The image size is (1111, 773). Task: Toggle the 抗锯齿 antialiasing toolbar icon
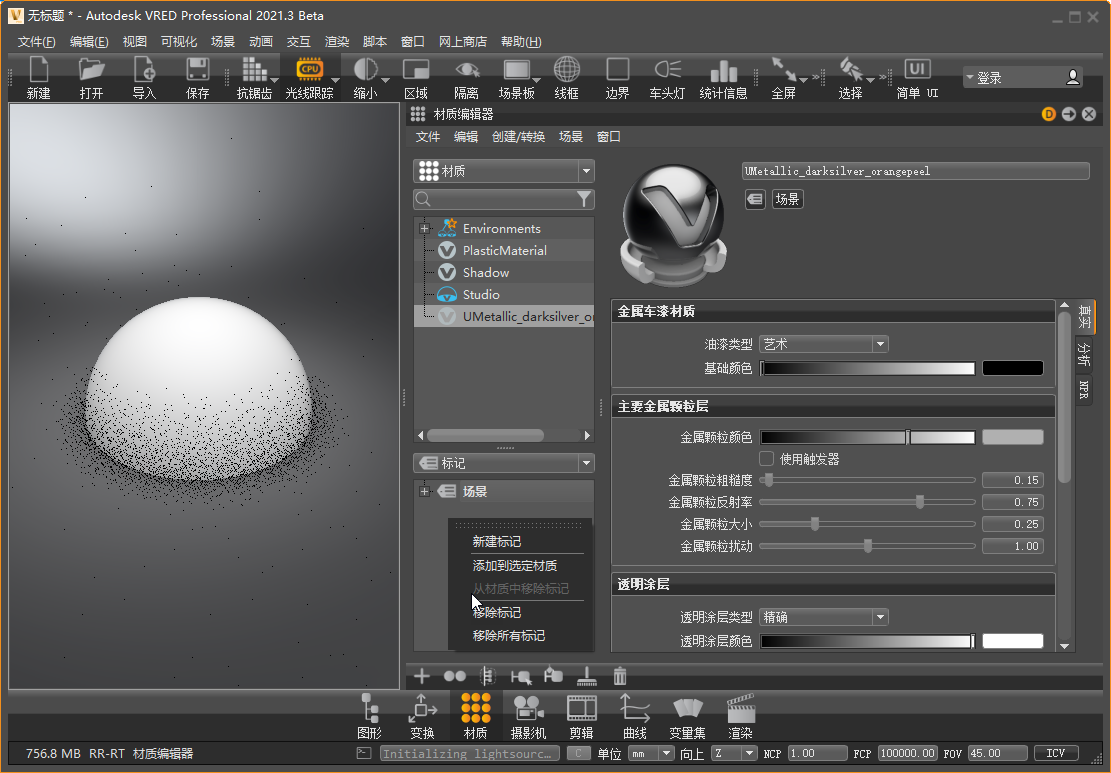point(254,78)
